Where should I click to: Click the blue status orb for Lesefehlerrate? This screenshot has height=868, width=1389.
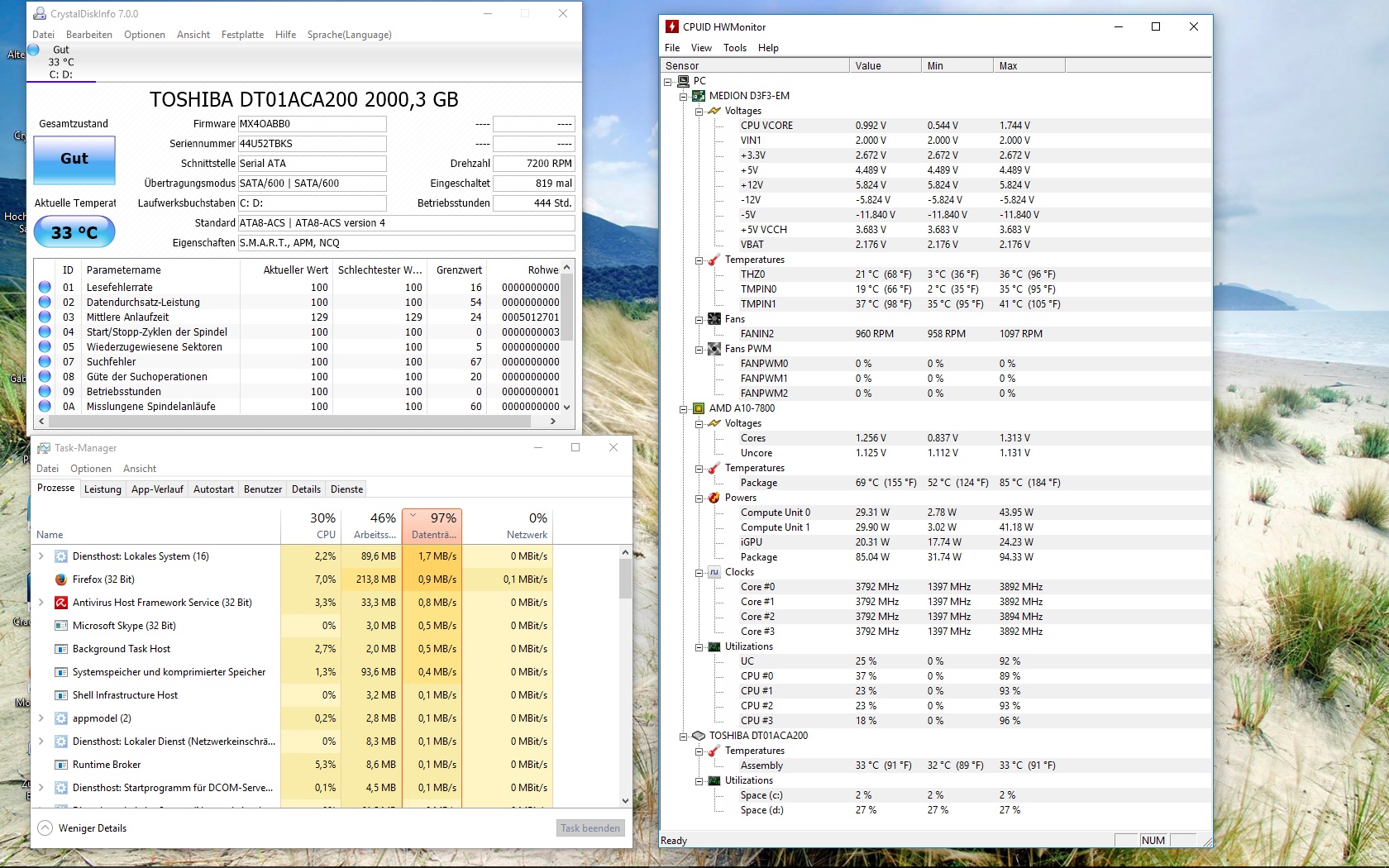tap(45, 288)
